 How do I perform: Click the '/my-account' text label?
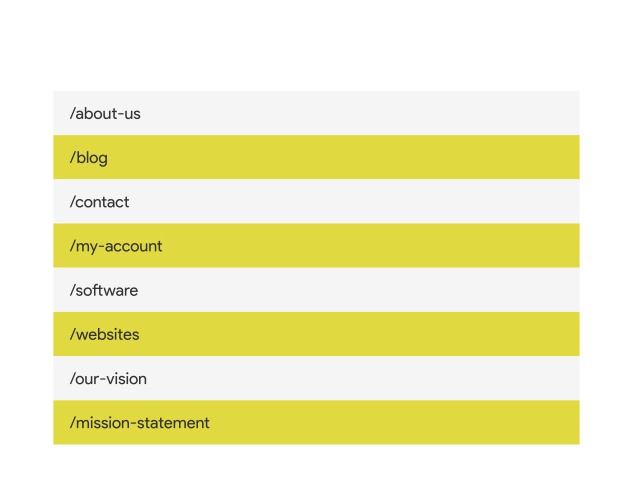click(116, 246)
